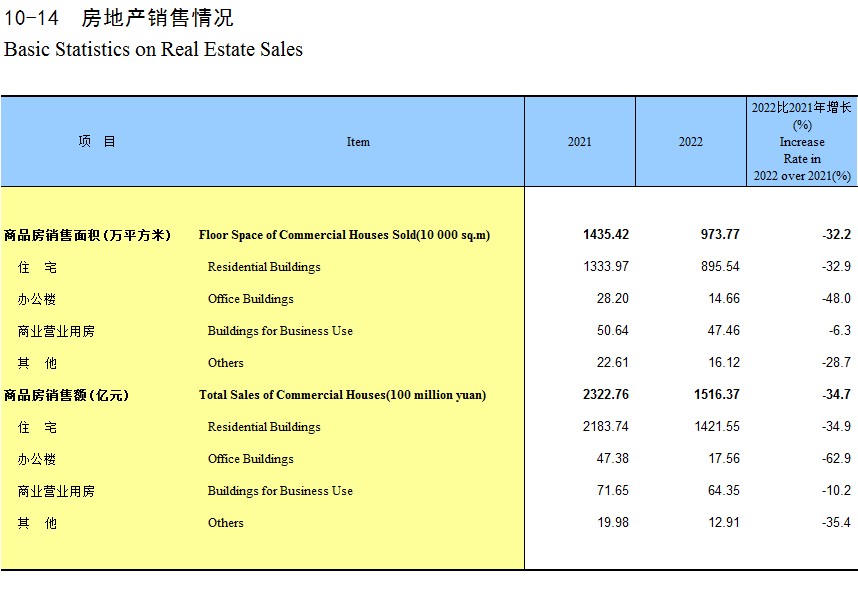Select the 项目 column header

(97, 142)
